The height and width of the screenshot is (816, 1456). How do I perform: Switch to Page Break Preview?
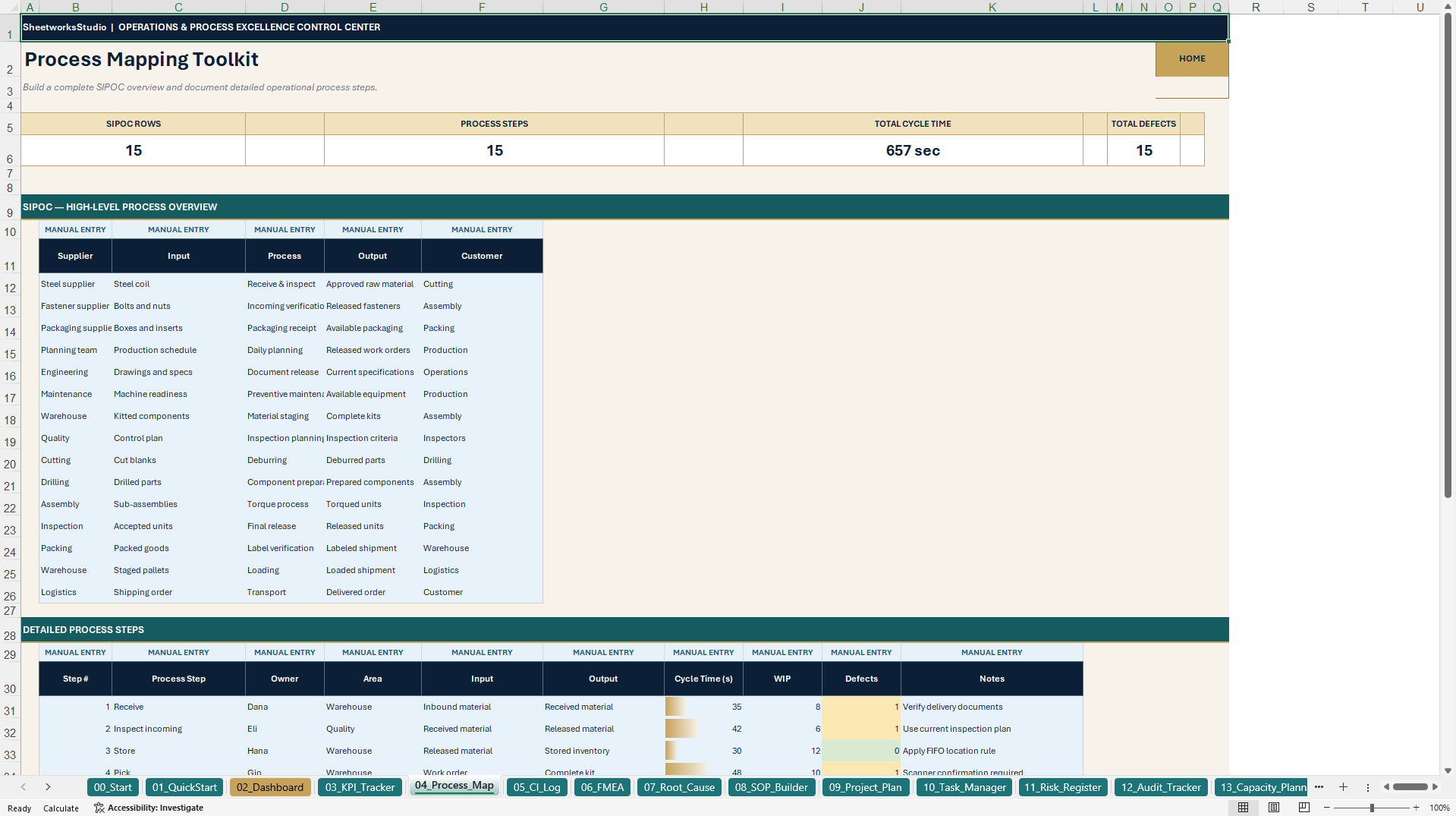(1304, 808)
